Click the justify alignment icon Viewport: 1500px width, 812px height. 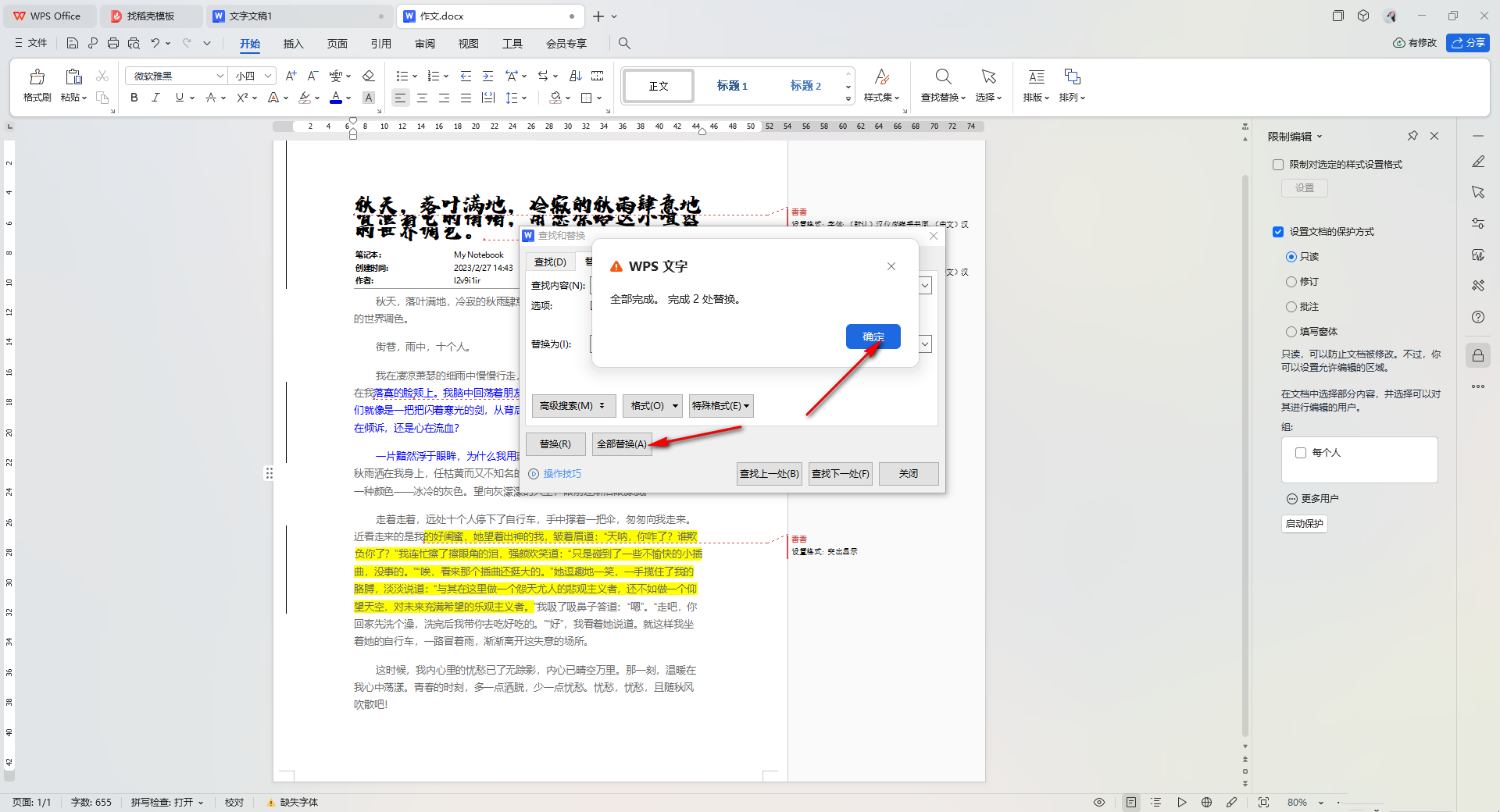pos(466,98)
